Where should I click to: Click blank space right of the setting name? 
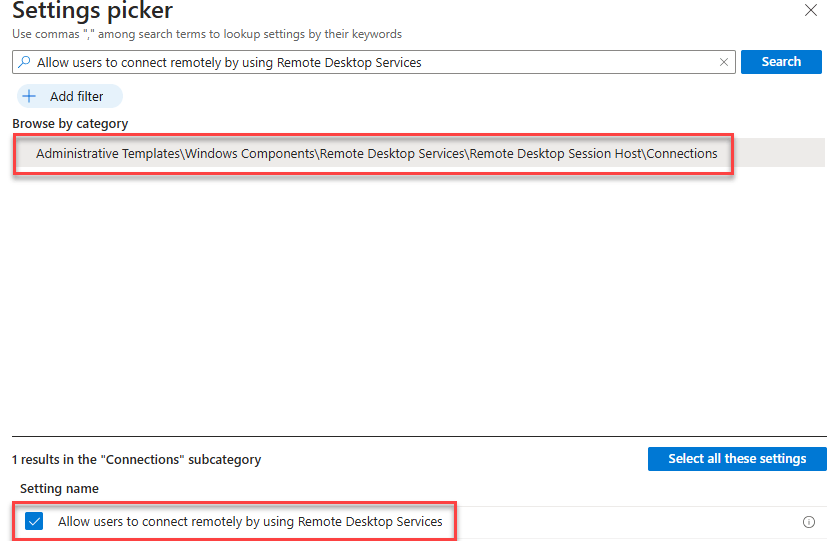click(620, 522)
